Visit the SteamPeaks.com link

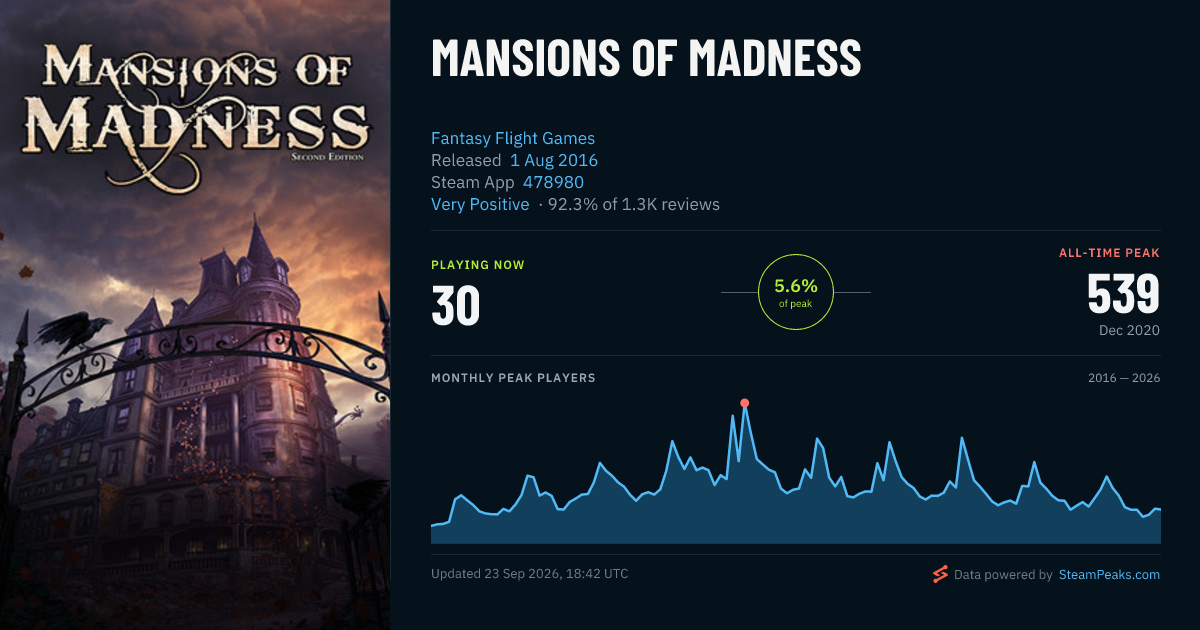point(1109,575)
